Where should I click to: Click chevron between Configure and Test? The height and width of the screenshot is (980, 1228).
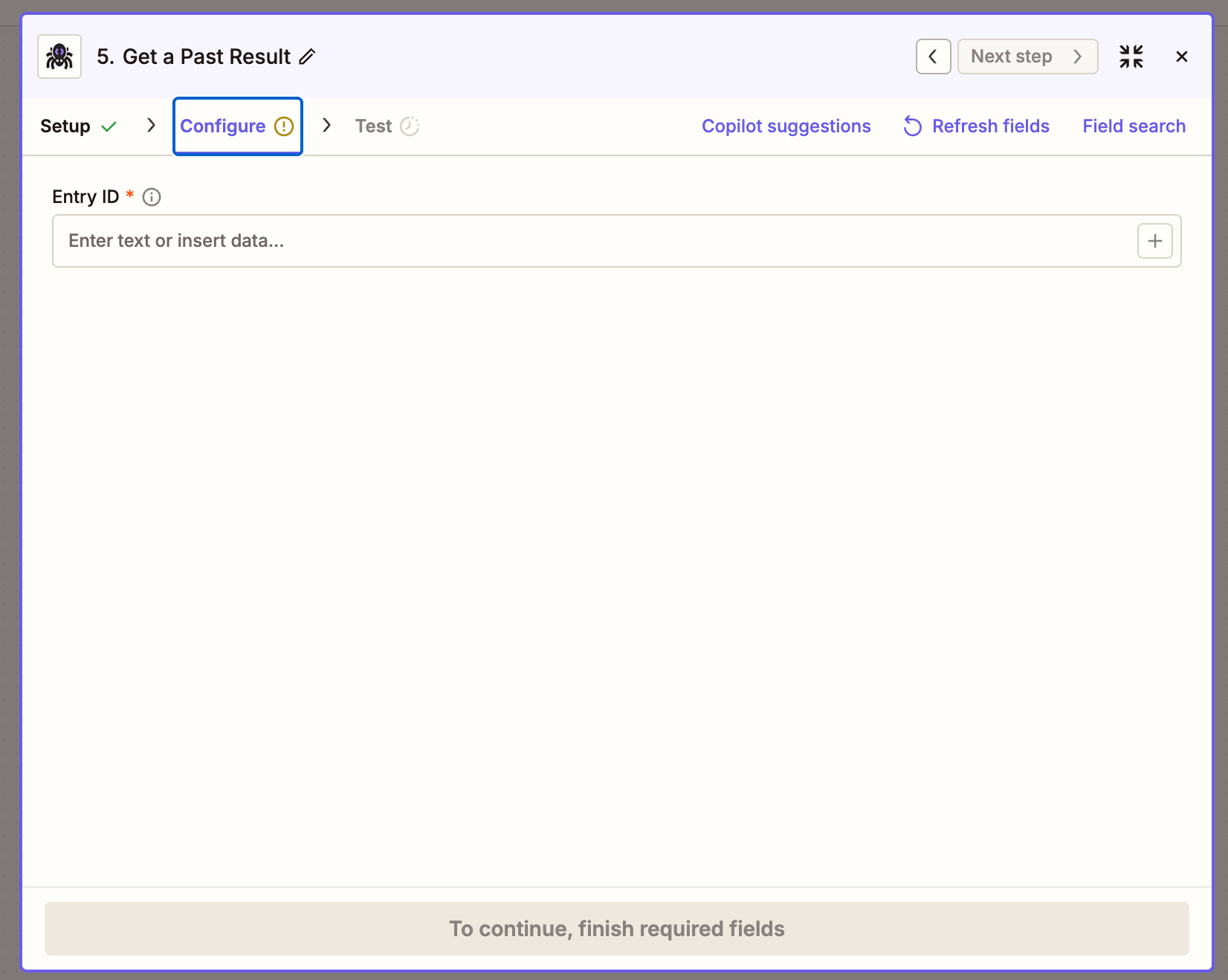pos(326,125)
